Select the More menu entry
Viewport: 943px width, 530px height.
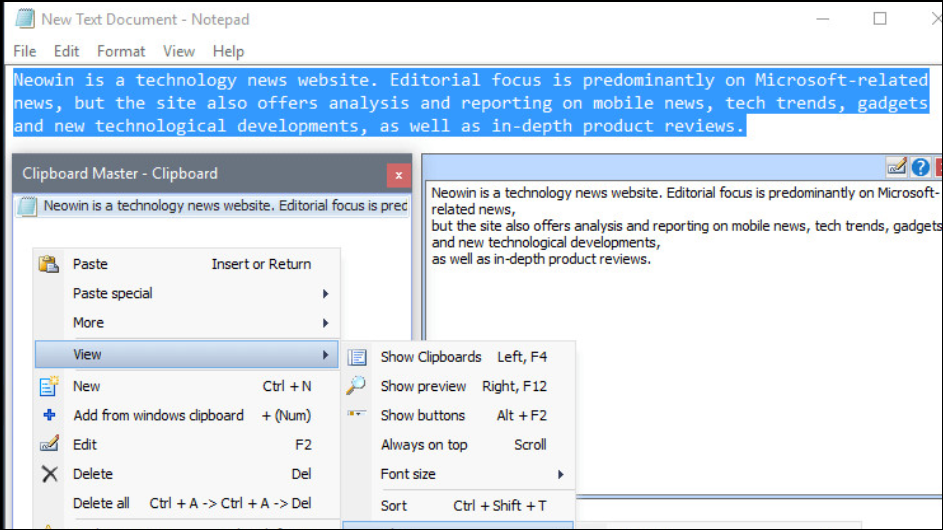pos(187,323)
